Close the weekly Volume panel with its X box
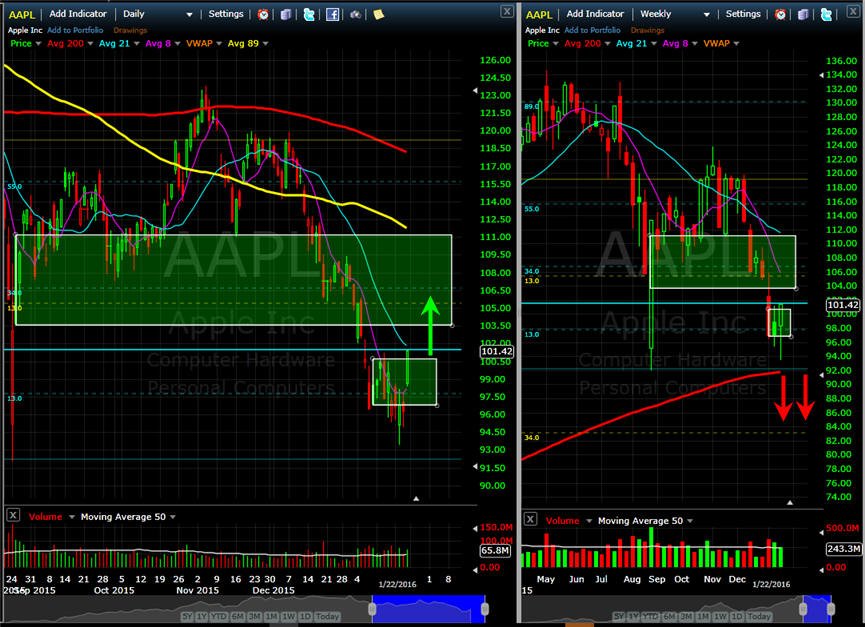The width and height of the screenshot is (865, 627). 530,519
